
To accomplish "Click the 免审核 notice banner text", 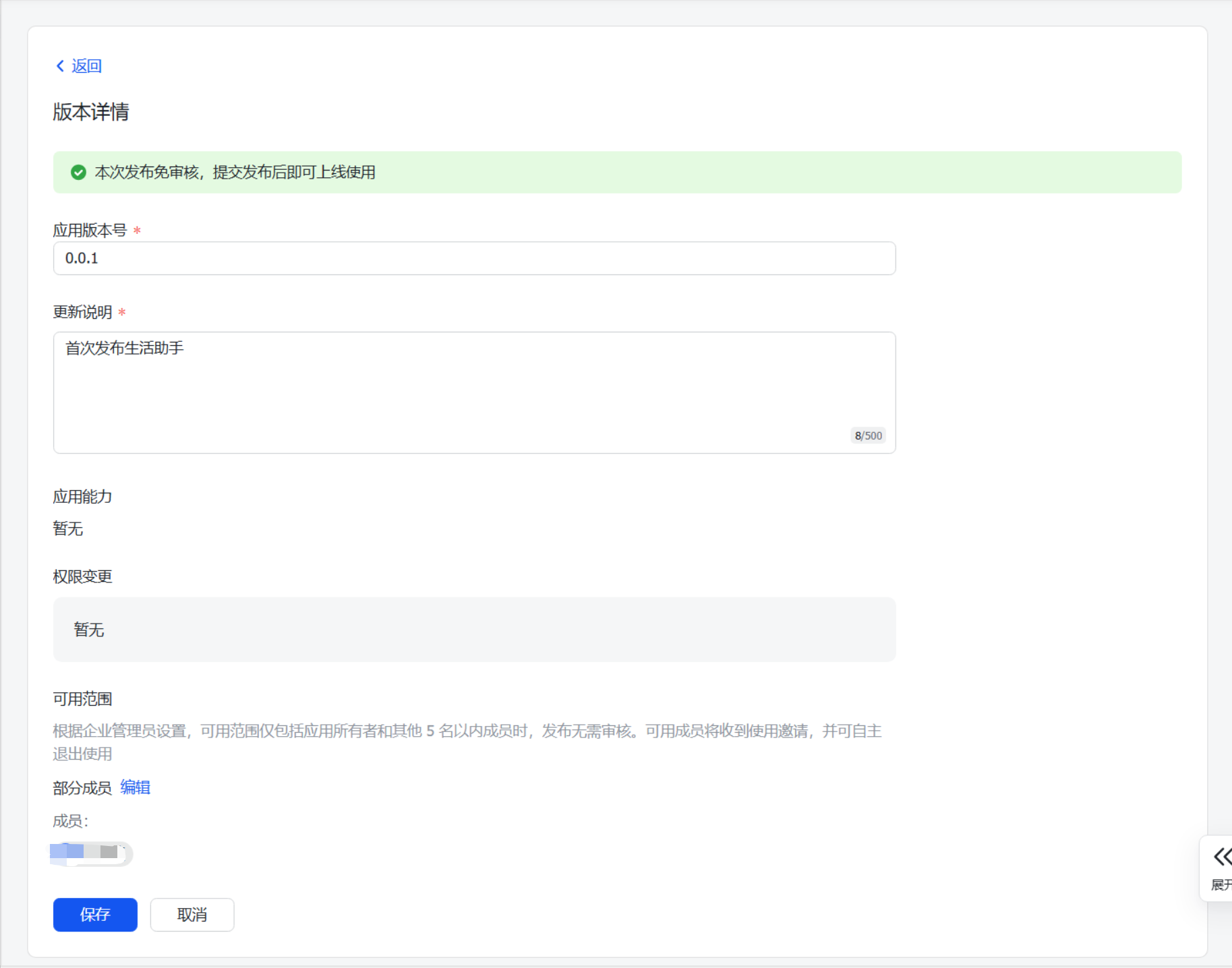I will coord(235,173).
